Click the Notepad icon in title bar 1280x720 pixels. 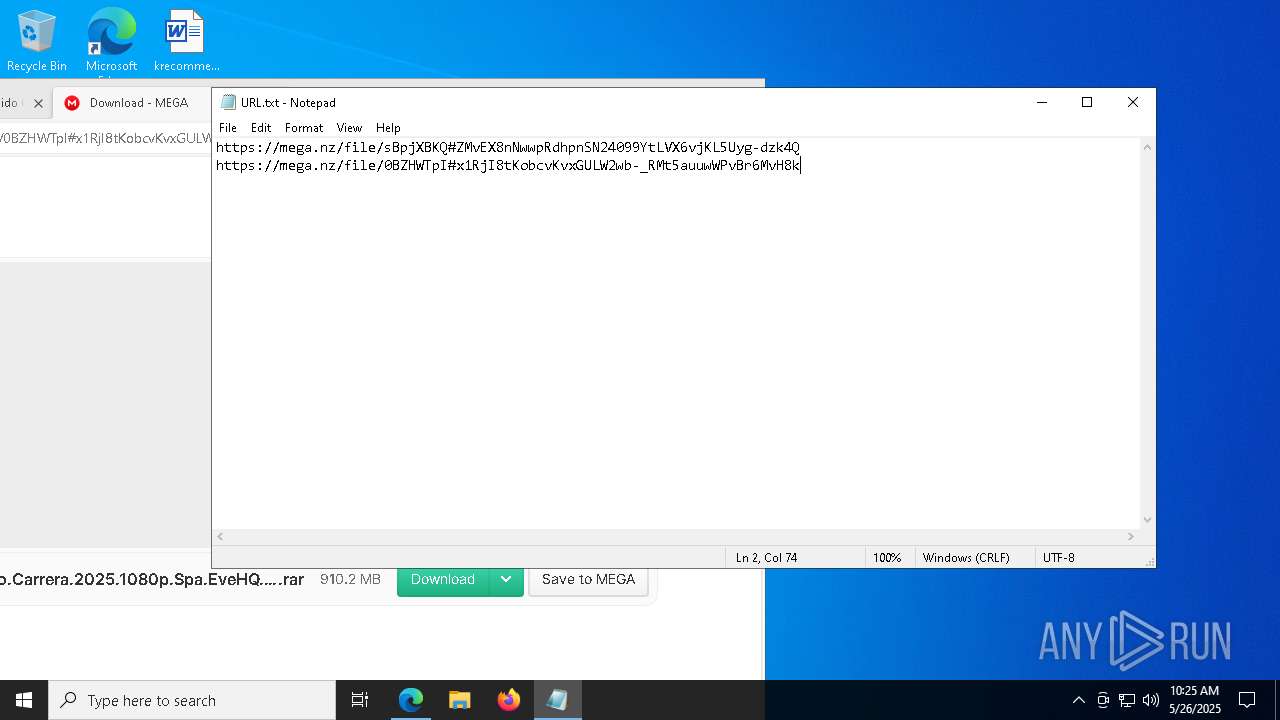[x=228, y=102]
